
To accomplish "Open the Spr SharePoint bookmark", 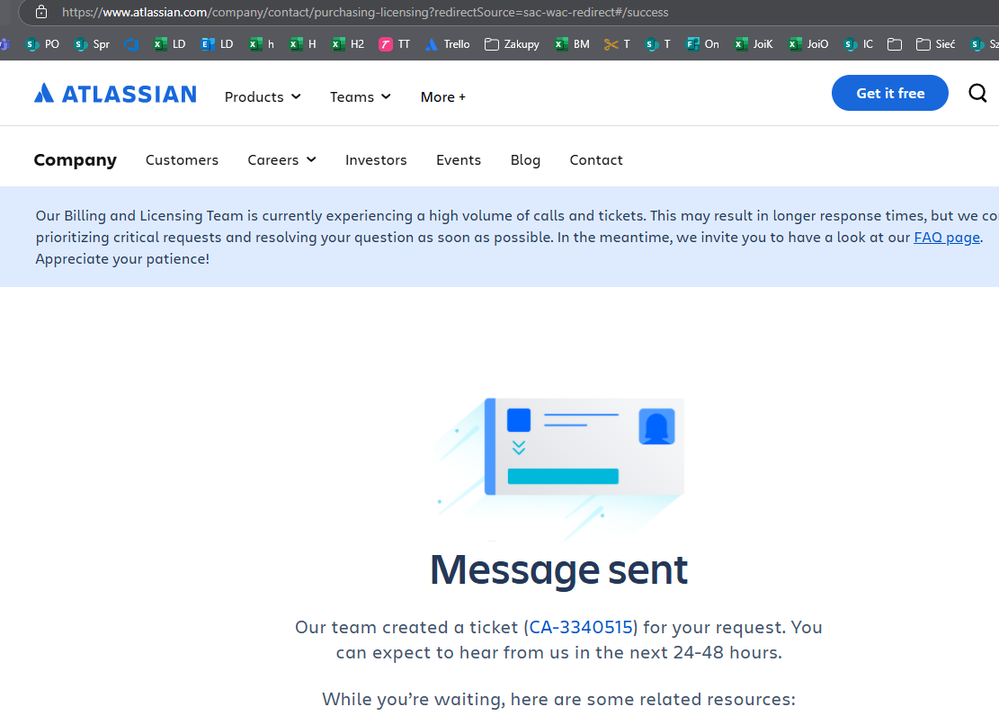I will coord(92,44).
